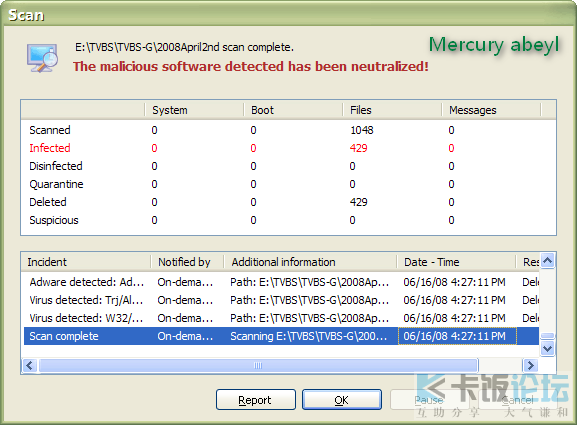The width and height of the screenshot is (577, 425).
Task: Select the Scan complete incident row
Action: click(x=281, y=336)
